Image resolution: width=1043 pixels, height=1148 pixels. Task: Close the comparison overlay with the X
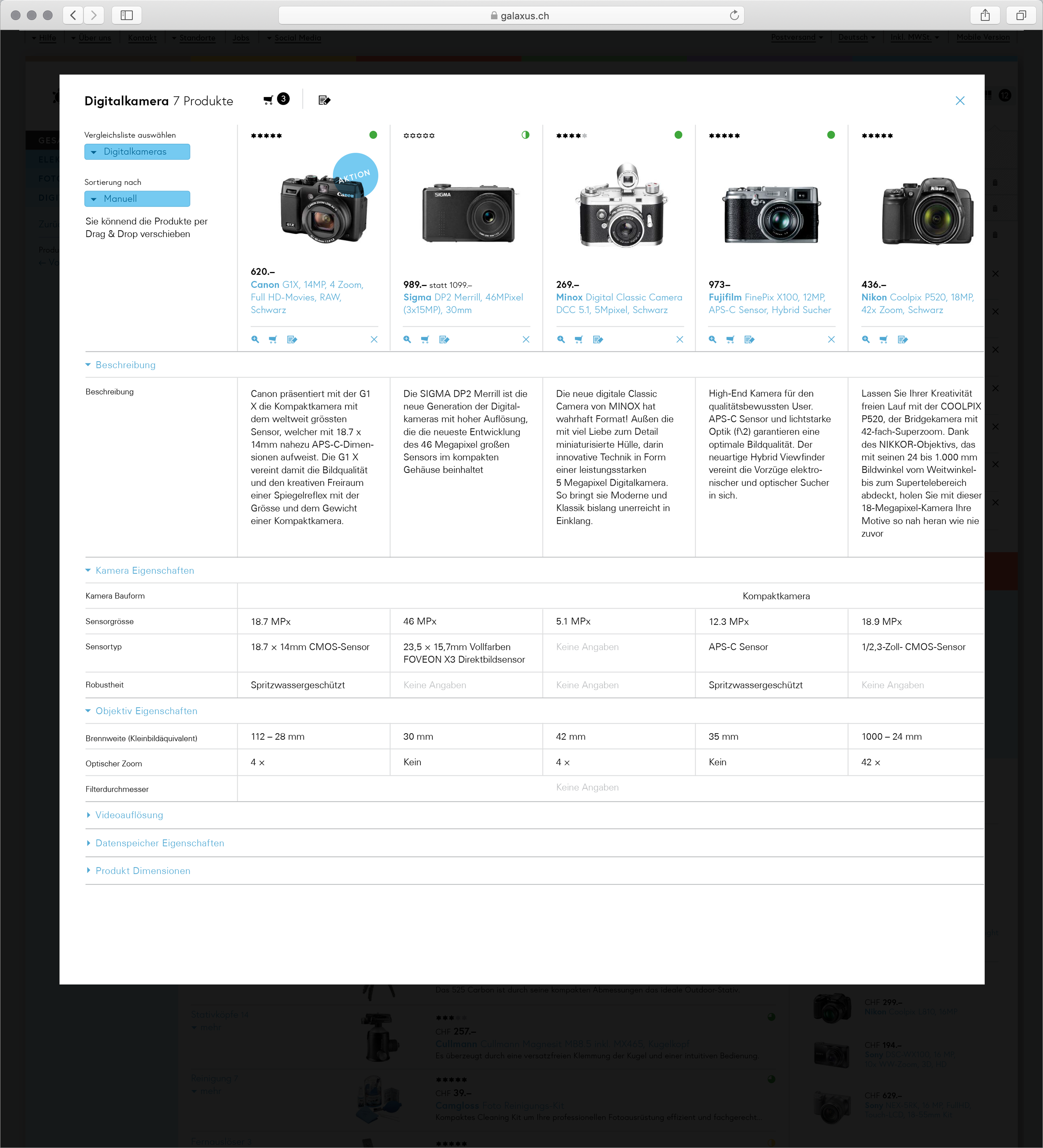960,101
